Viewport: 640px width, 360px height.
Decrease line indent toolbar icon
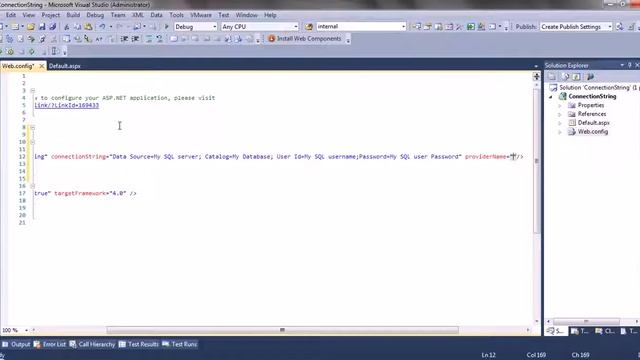(x=124, y=39)
